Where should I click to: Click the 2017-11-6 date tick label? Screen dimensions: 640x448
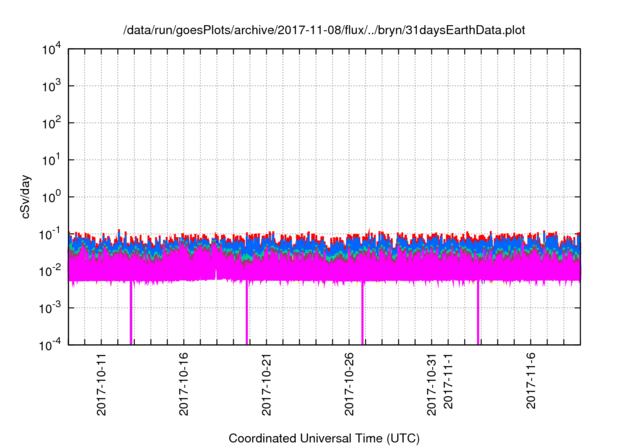531,381
